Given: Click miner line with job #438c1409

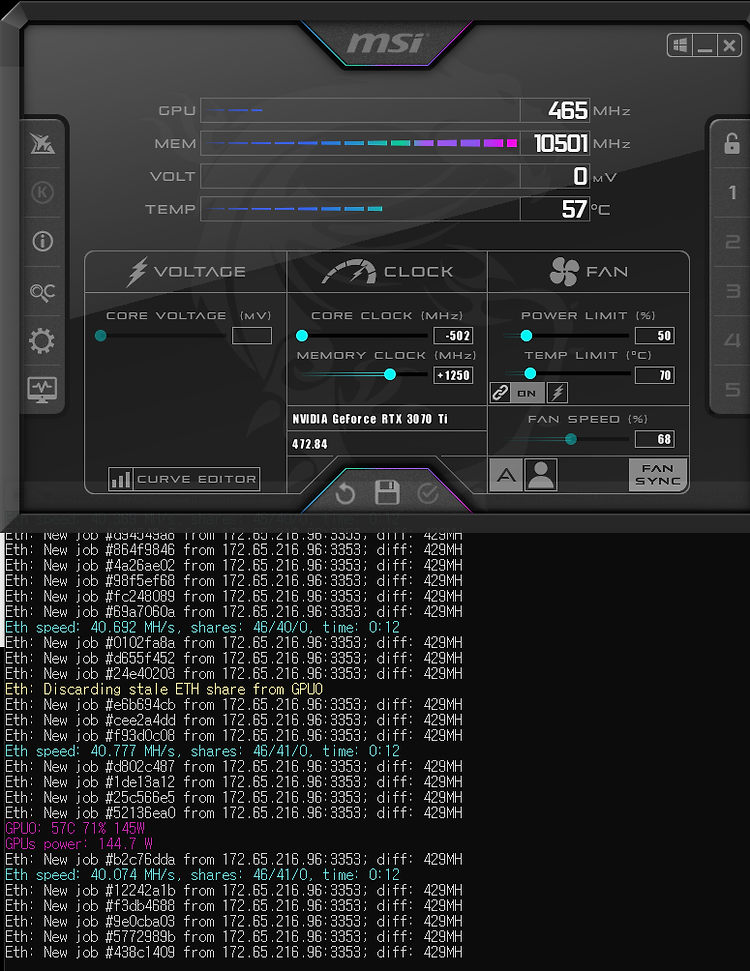Looking at the screenshot, I should click(233, 952).
